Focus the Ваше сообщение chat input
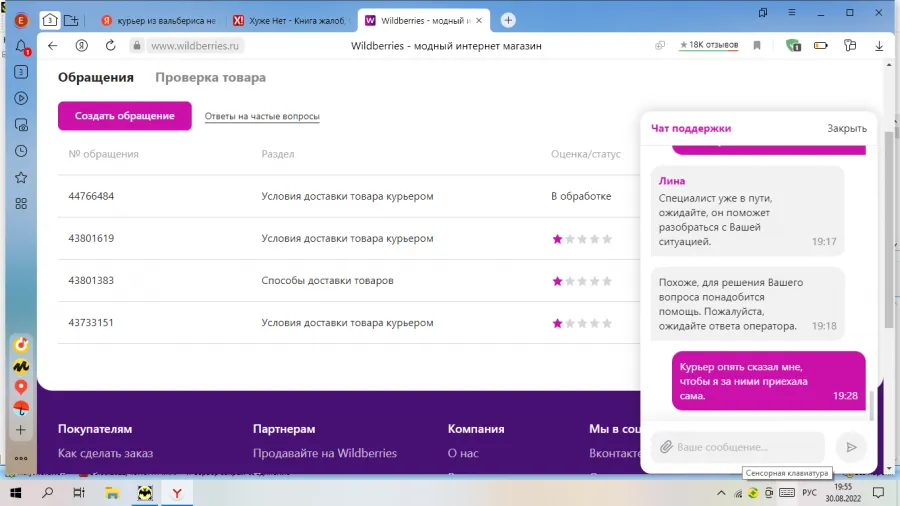Image resolution: width=900 pixels, height=506 pixels. click(x=738, y=446)
